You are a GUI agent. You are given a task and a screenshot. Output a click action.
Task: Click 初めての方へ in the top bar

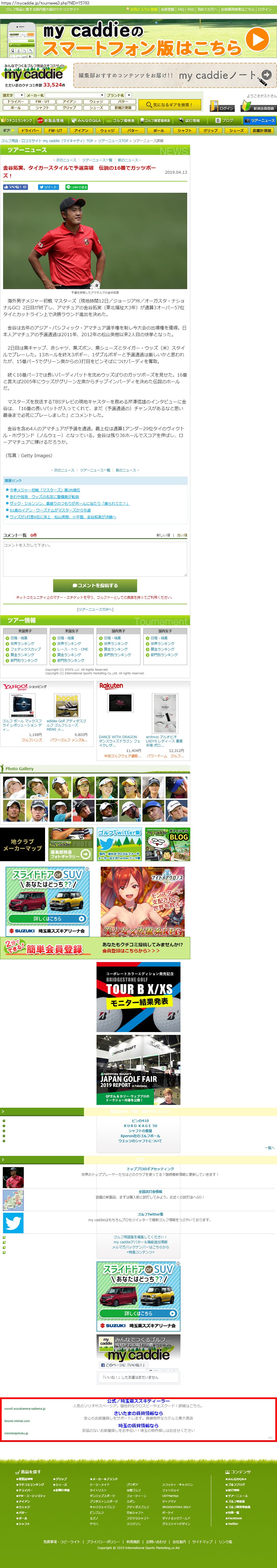click(x=208, y=10)
